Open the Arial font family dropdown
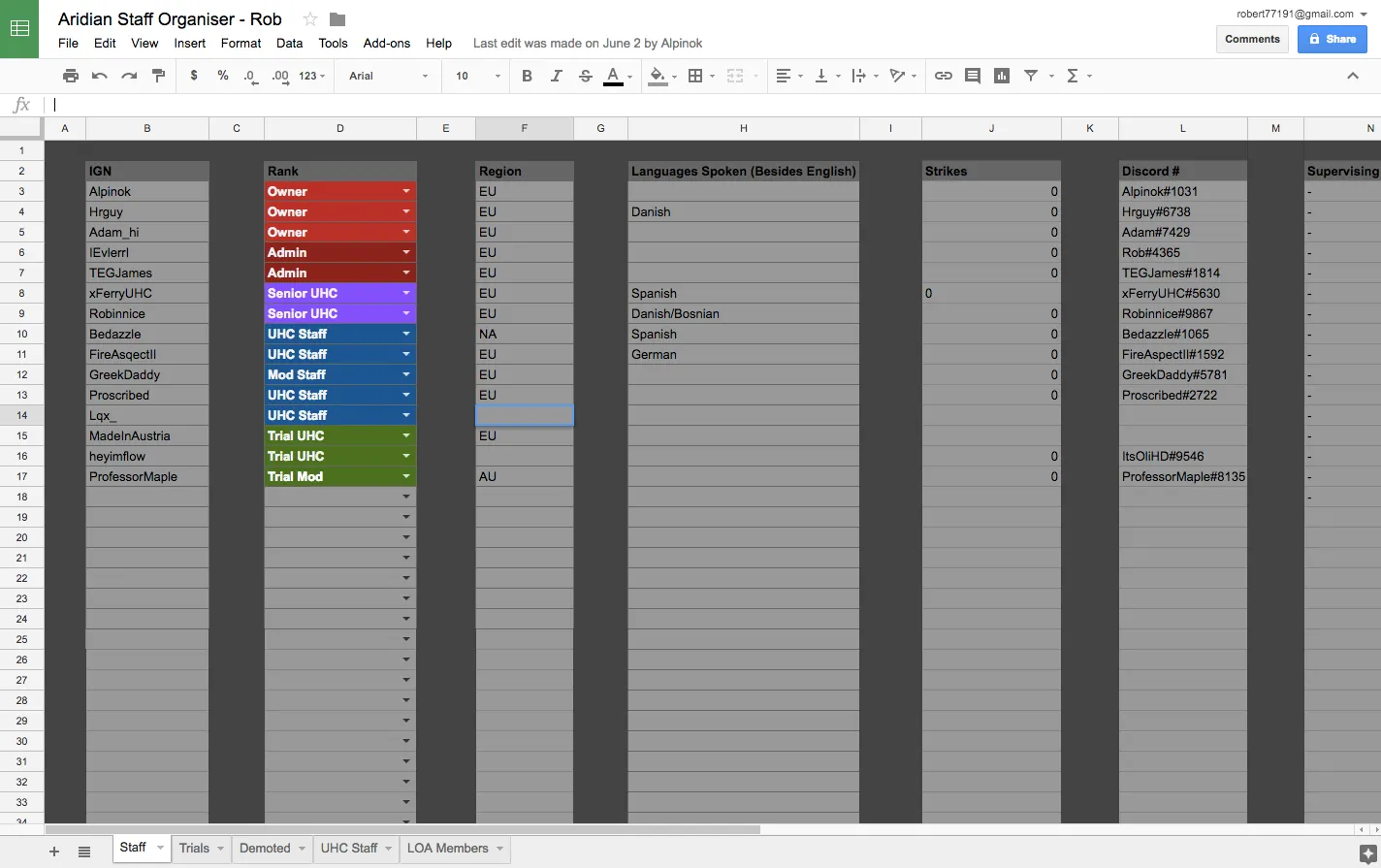This screenshot has height=868, width=1381. click(388, 76)
